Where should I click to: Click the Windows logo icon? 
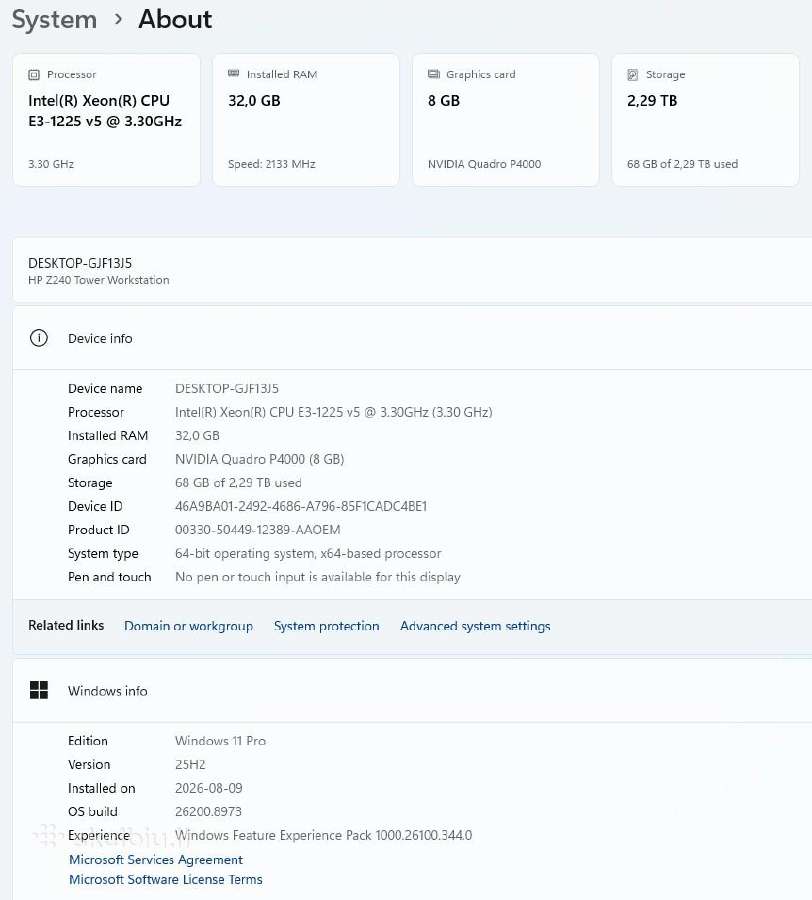pos(39,690)
